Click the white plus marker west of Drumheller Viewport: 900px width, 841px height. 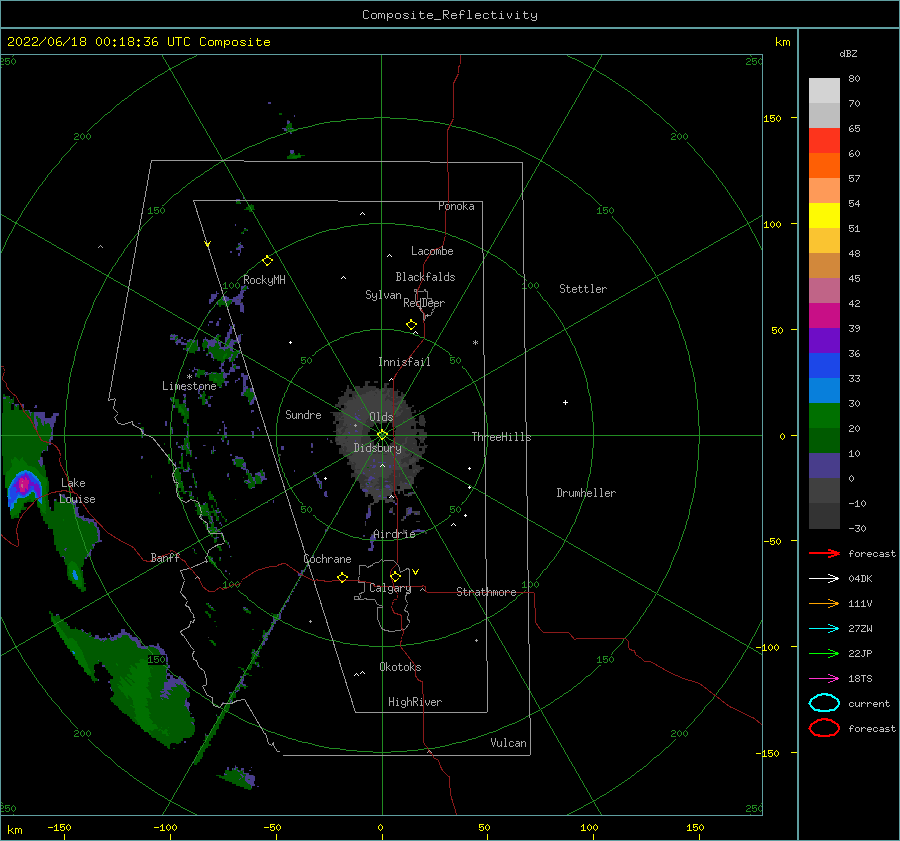pos(565,402)
